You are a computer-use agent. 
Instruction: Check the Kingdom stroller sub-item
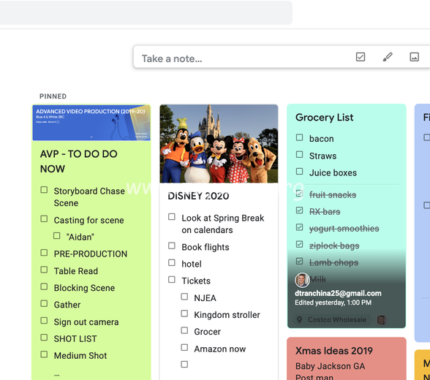coord(184,314)
